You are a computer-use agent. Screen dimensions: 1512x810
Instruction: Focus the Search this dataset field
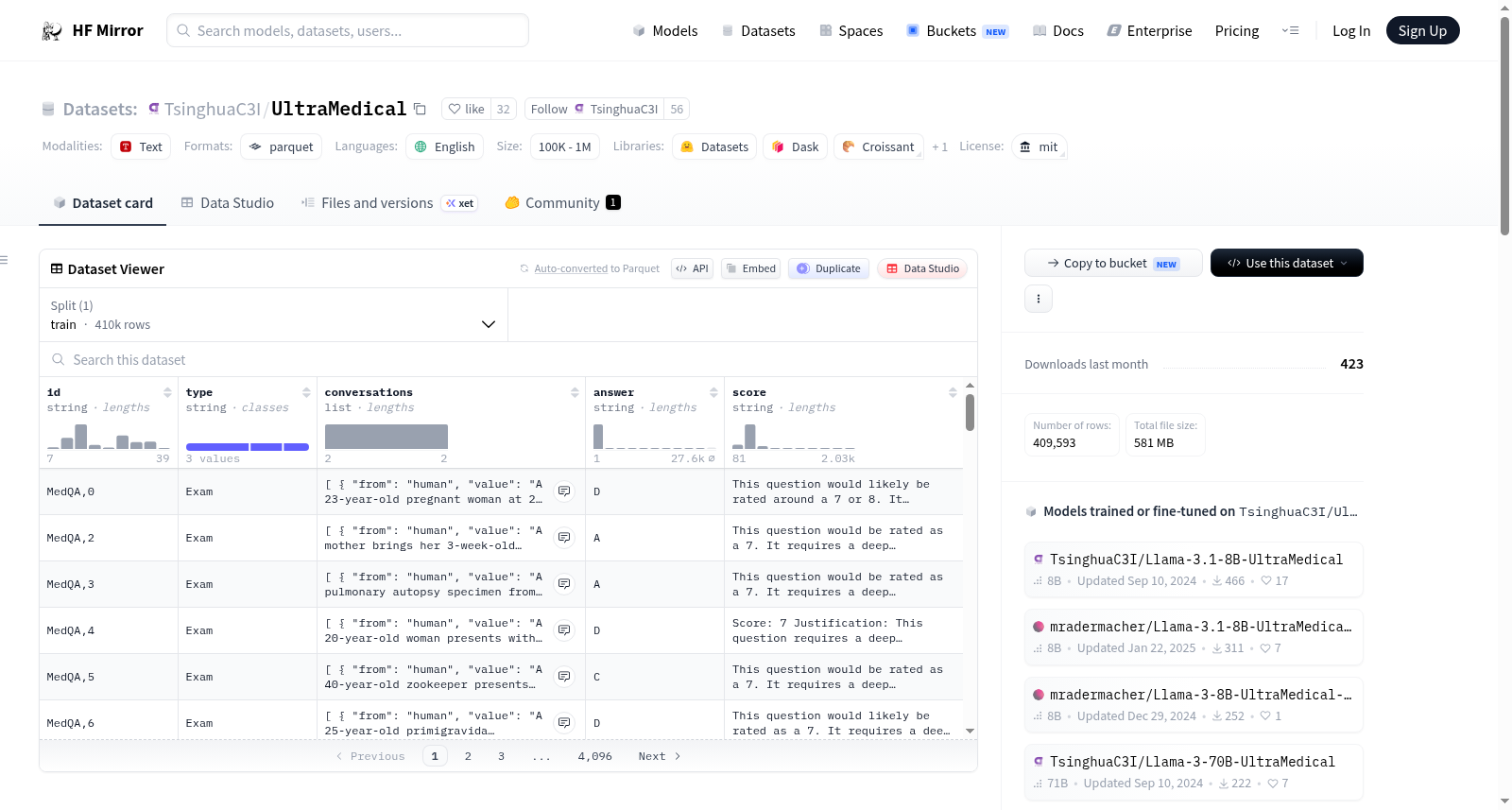pos(508,360)
